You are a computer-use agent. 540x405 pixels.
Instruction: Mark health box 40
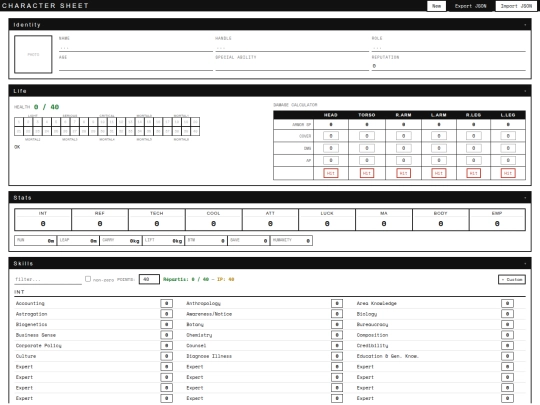(195, 131)
